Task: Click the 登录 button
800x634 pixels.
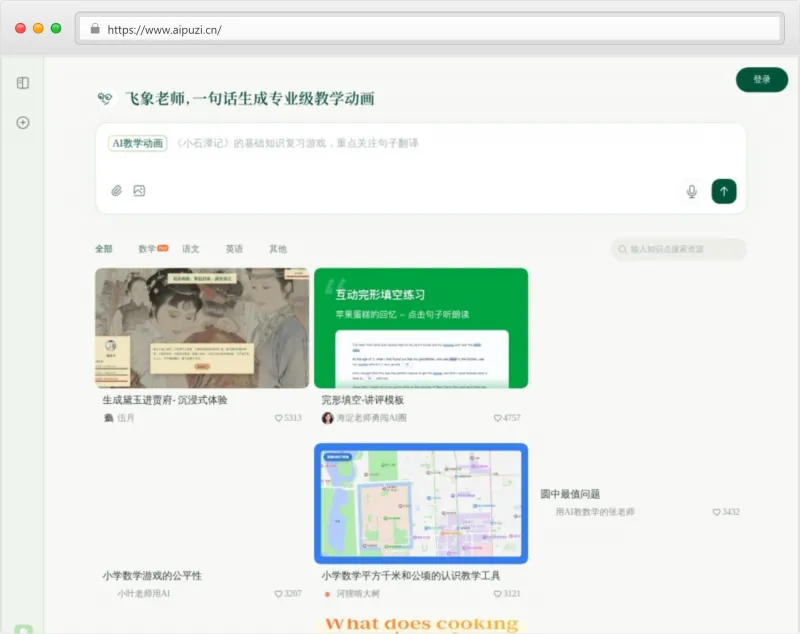Action: [762, 78]
